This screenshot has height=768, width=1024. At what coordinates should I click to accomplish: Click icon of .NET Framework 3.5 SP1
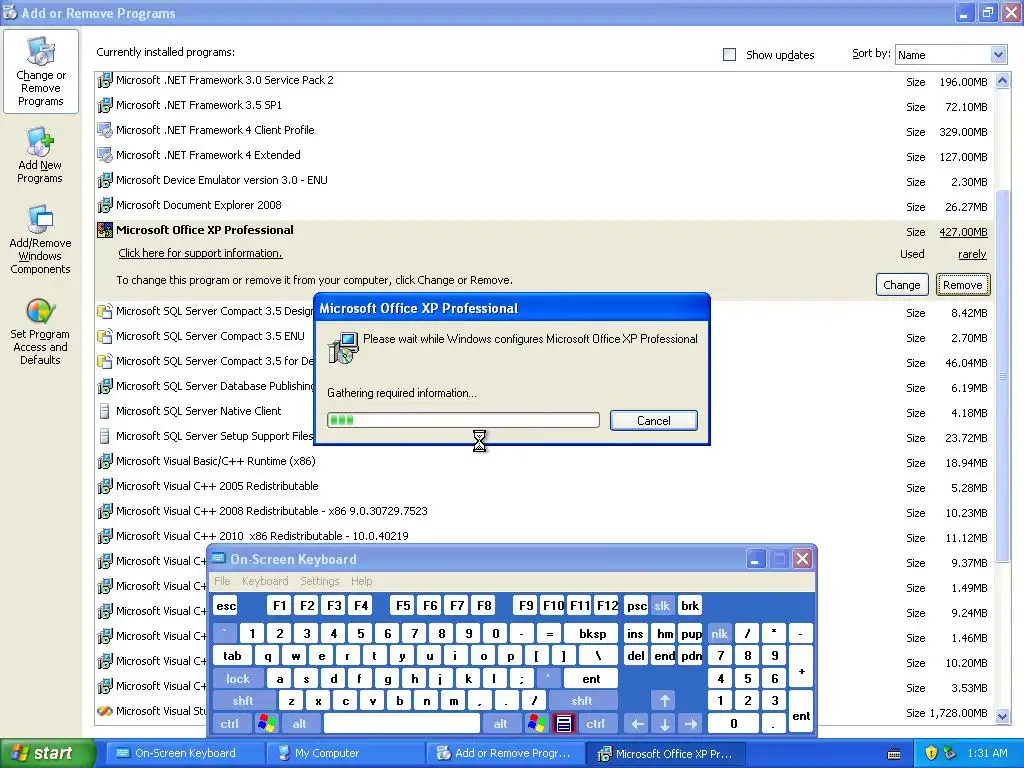click(104, 105)
